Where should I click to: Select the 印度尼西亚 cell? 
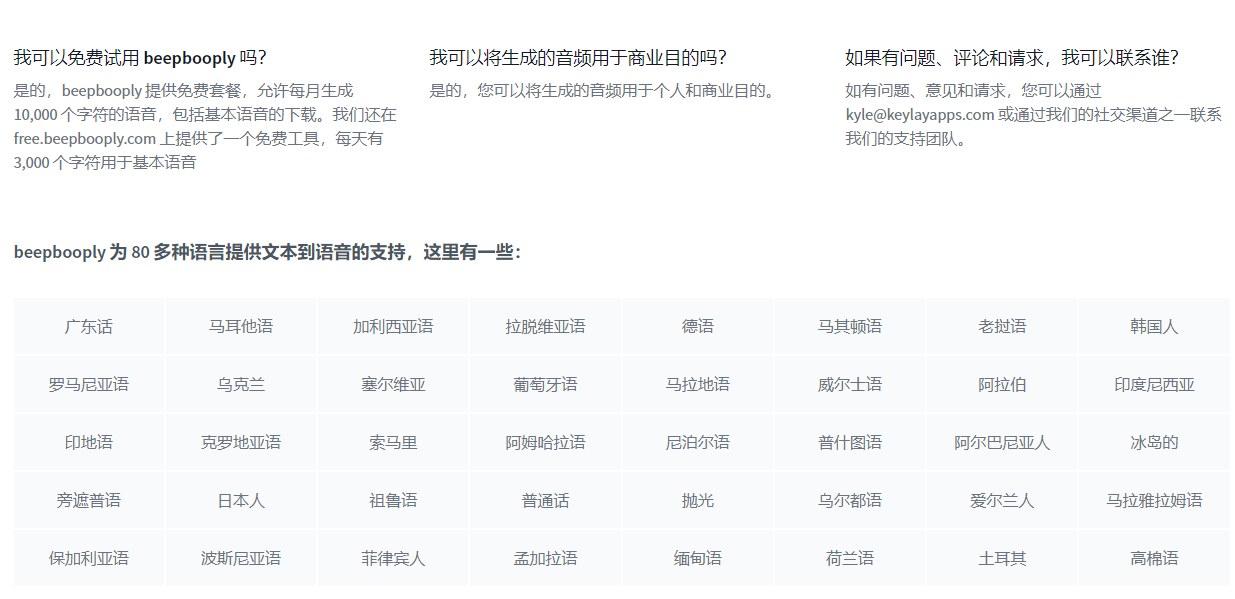[1154, 384]
